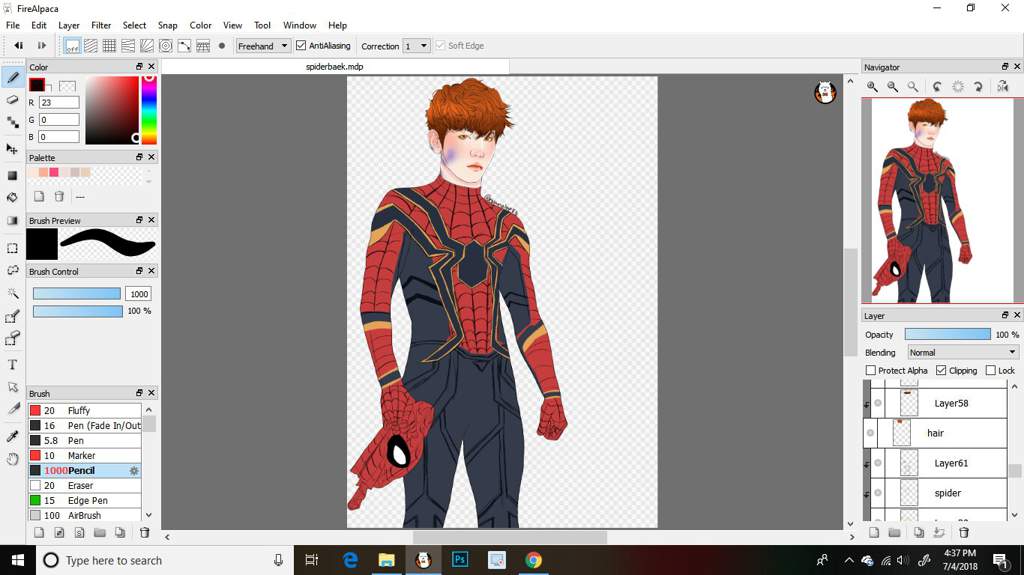
Task: Select the Lasso tool
Action: tap(12, 271)
